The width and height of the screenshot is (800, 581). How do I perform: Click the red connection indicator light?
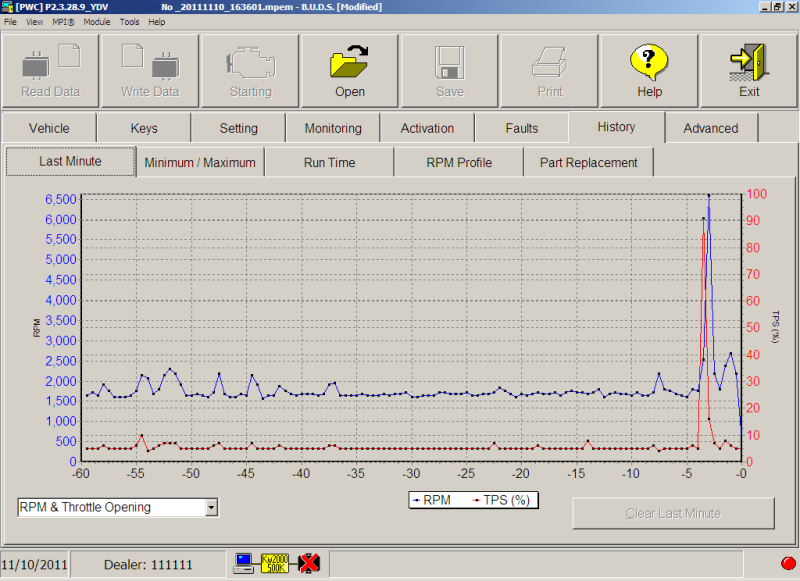point(788,563)
